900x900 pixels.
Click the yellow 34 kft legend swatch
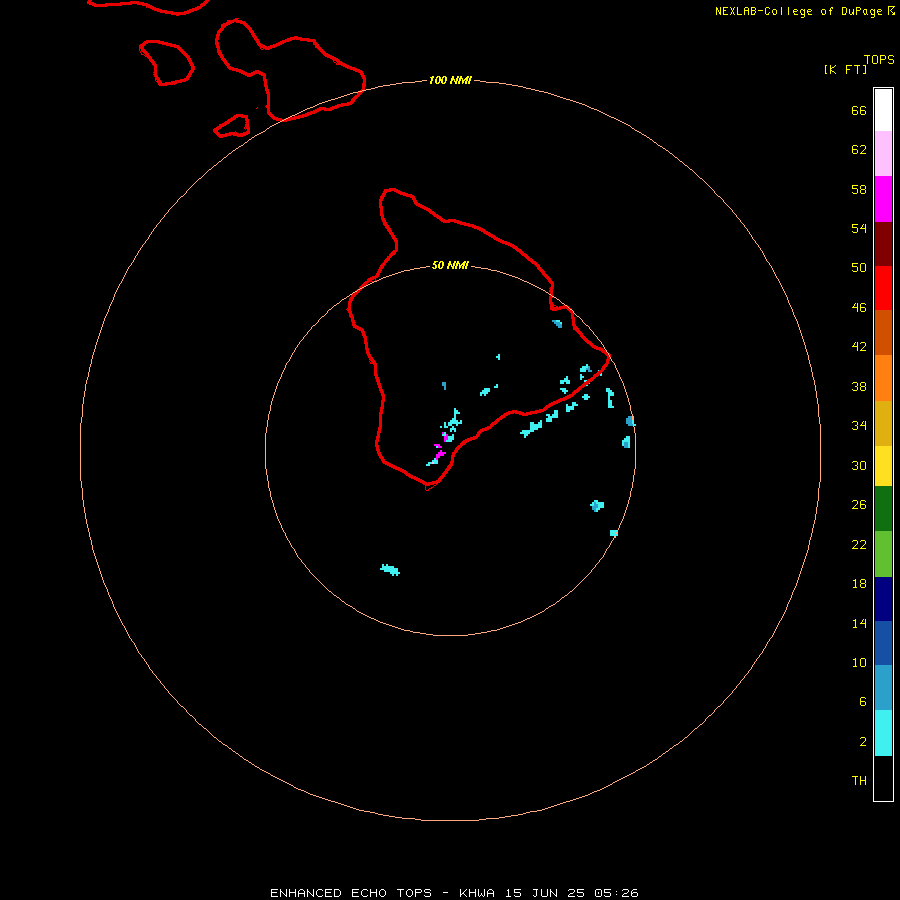[x=883, y=466]
